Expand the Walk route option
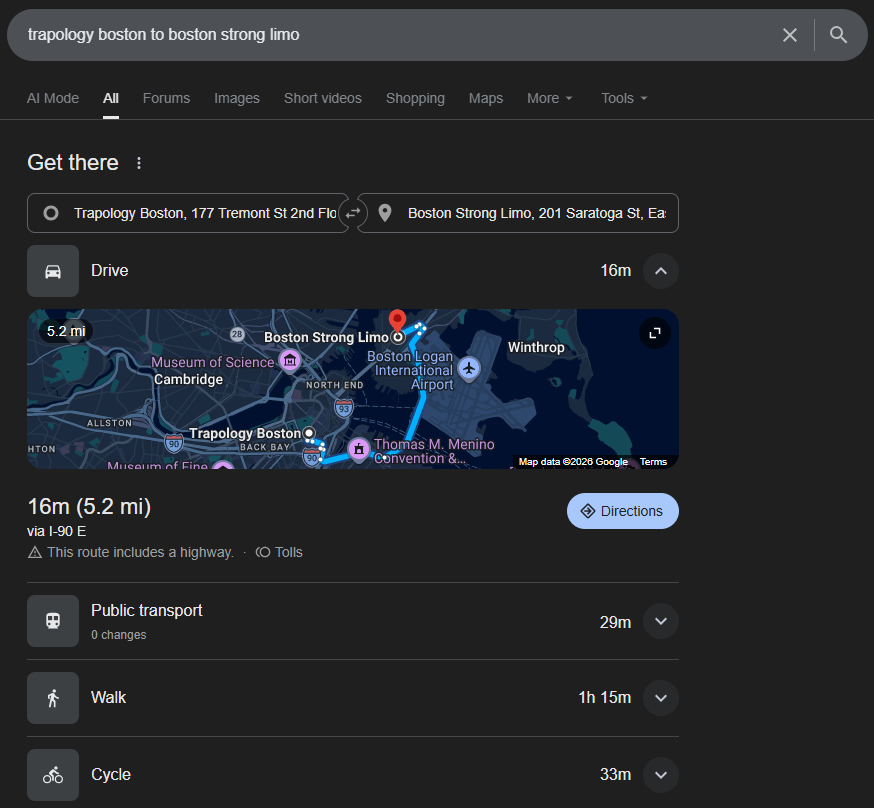Image resolution: width=874 pixels, height=808 pixels. tap(660, 698)
